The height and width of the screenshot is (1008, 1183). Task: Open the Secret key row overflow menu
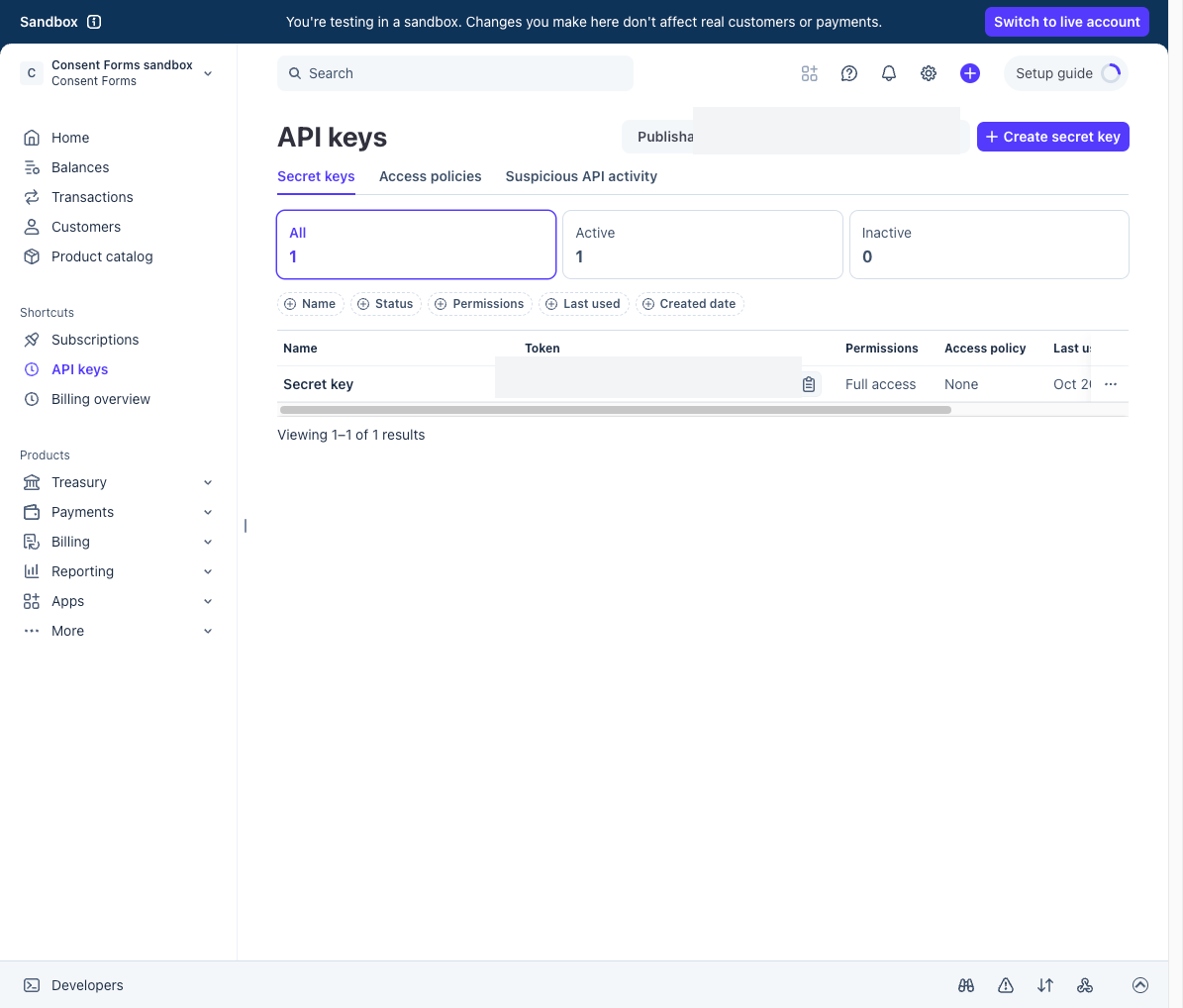pyautogui.click(x=1111, y=384)
